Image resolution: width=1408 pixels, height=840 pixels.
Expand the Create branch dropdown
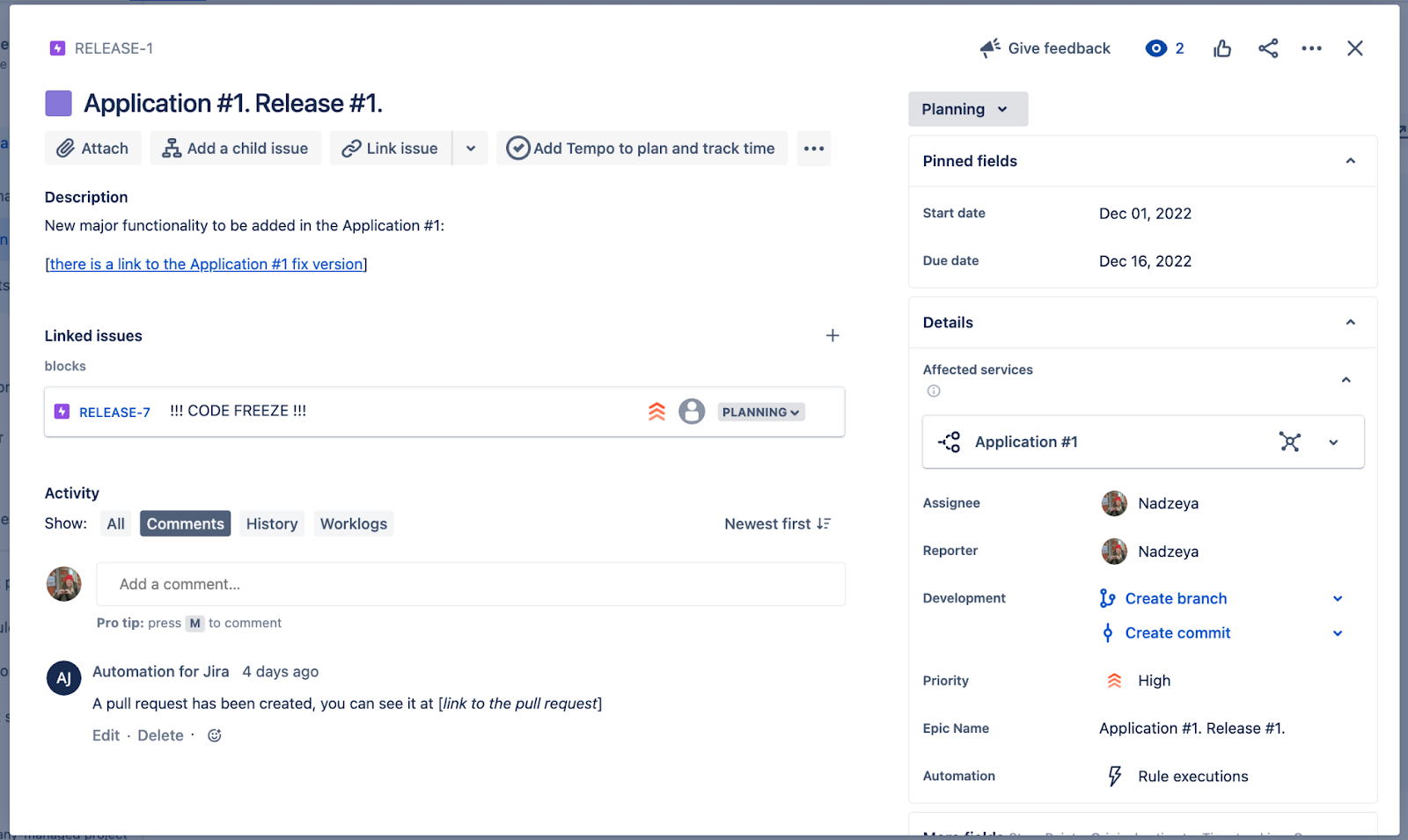click(x=1338, y=599)
